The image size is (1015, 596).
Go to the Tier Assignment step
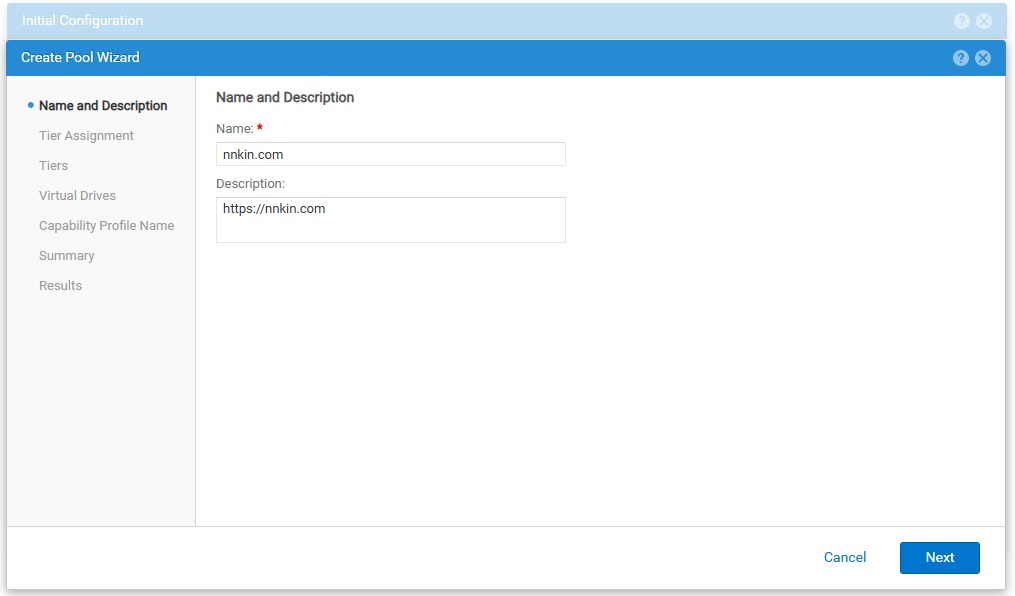coord(86,136)
